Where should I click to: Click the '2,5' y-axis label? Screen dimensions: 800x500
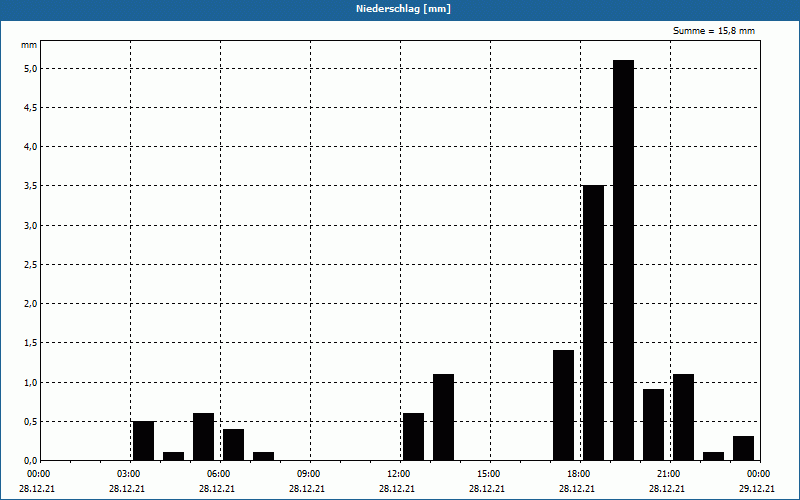30,265
